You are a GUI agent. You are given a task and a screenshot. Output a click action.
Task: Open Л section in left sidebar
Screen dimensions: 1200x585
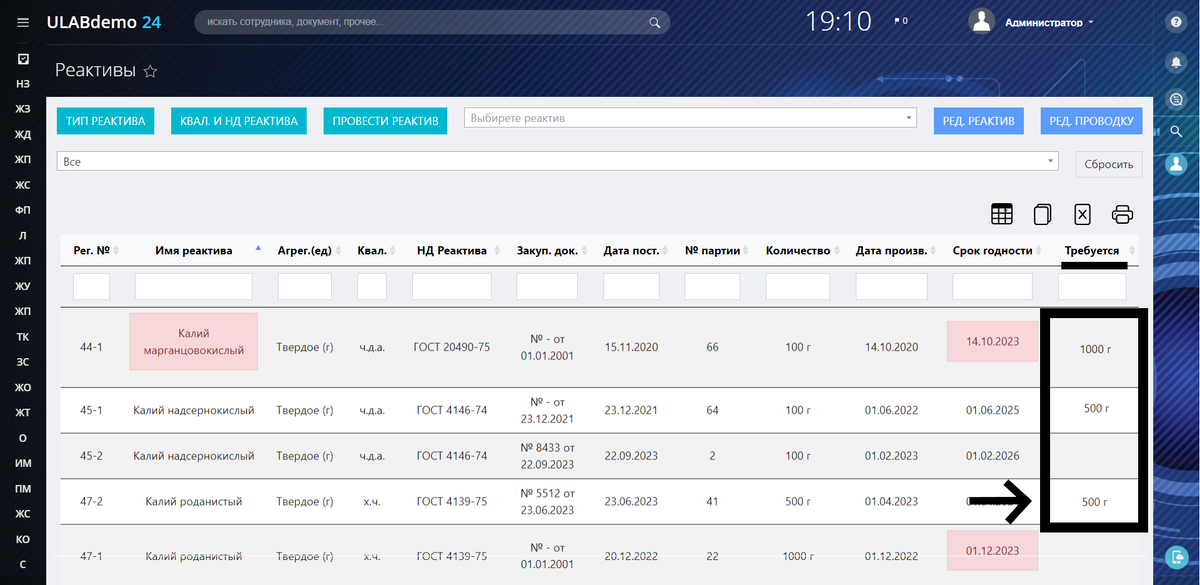(23, 236)
